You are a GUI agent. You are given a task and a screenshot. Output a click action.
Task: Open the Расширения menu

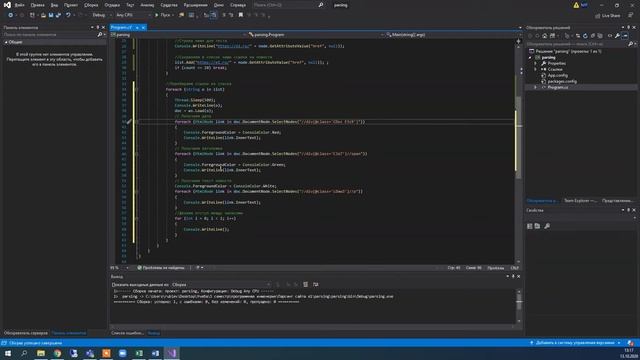[x=196, y=5]
